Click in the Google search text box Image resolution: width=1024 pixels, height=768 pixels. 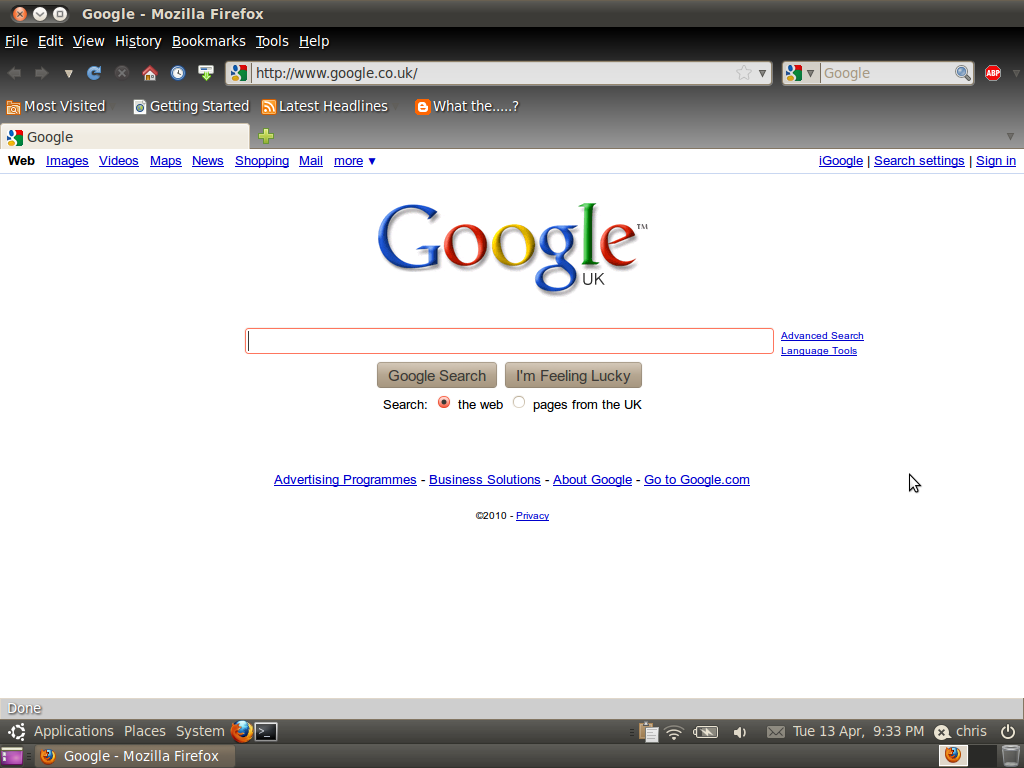pyautogui.click(x=509, y=341)
